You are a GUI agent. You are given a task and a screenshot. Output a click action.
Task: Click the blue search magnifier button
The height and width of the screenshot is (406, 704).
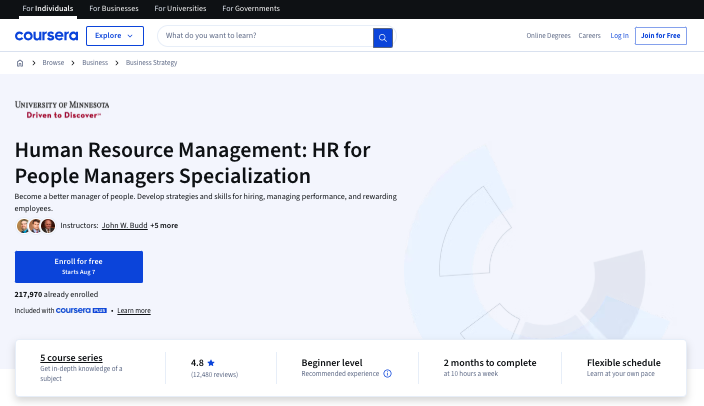pos(383,37)
